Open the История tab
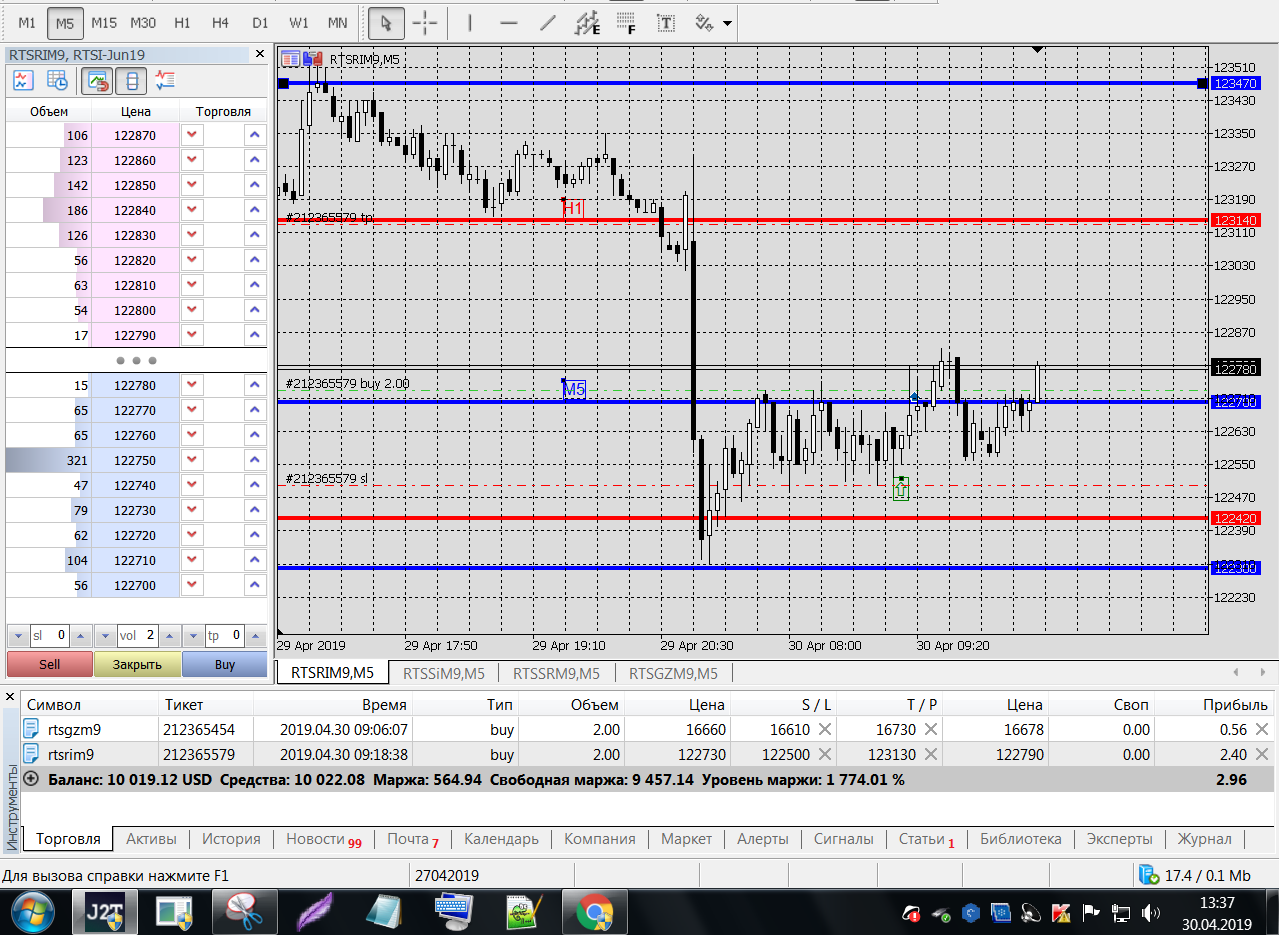 click(231, 839)
